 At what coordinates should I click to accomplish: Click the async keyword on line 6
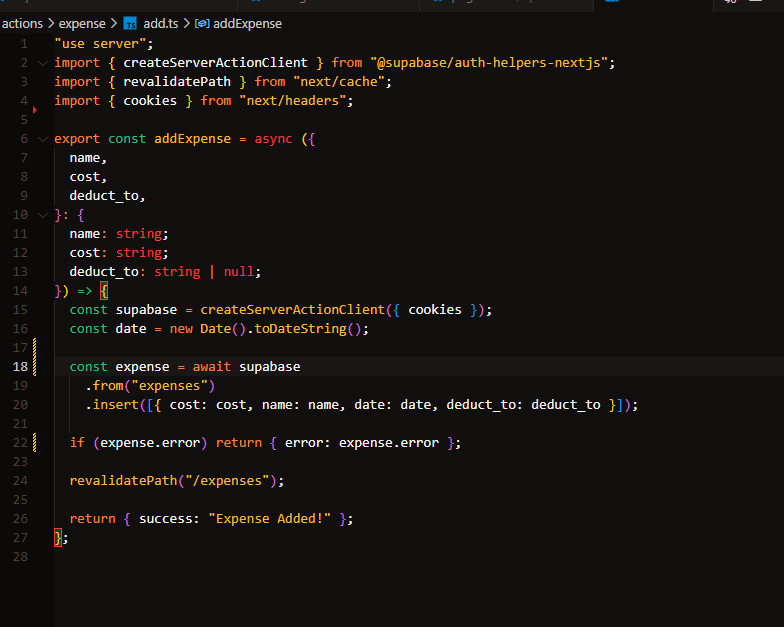pos(273,138)
